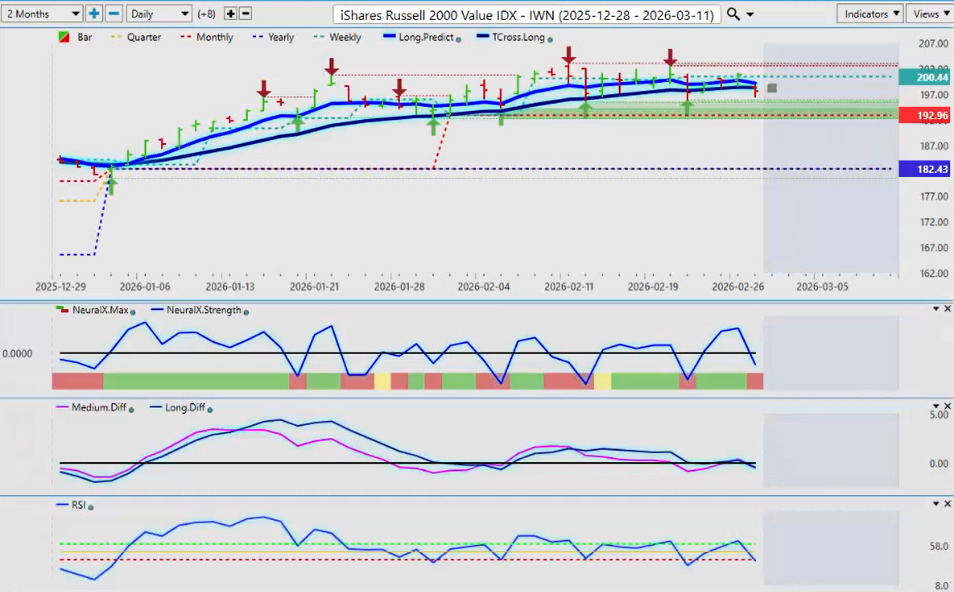Toggle the NeuralX.Strength legend settings dot

click(x=245, y=310)
